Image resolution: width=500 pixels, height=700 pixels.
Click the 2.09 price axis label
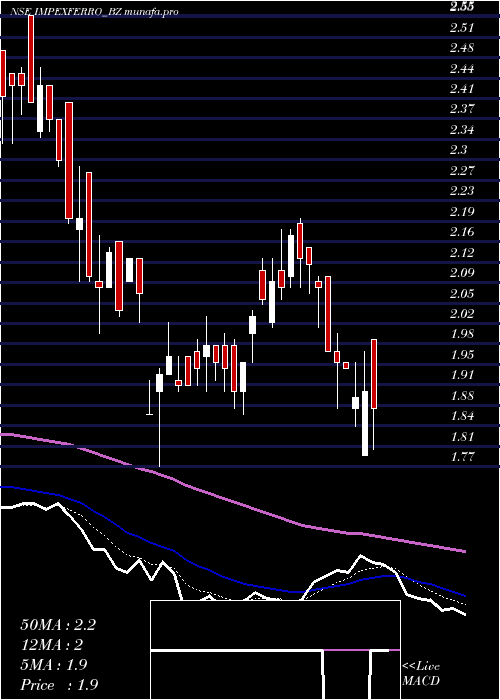point(462,272)
